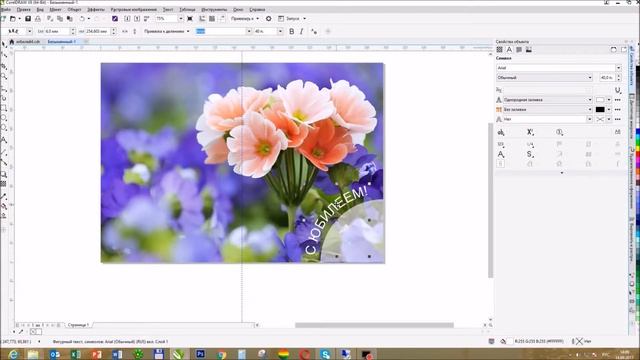This screenshot has height=360, width=640.
Task: Open the Инструменты menu
Action: pos(214,9)
